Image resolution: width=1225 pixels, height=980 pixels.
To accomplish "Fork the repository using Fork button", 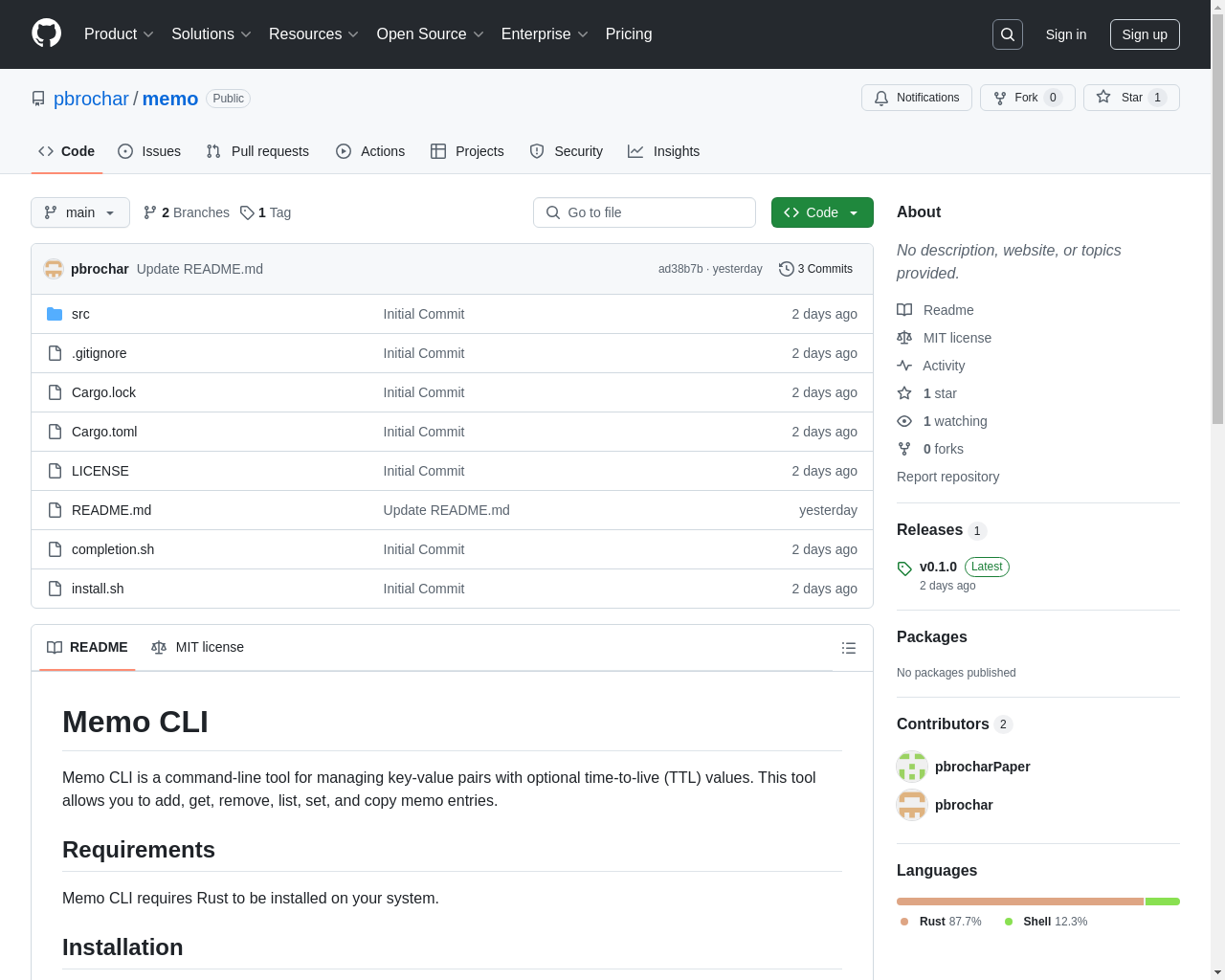I will [x=1028, y=98].
